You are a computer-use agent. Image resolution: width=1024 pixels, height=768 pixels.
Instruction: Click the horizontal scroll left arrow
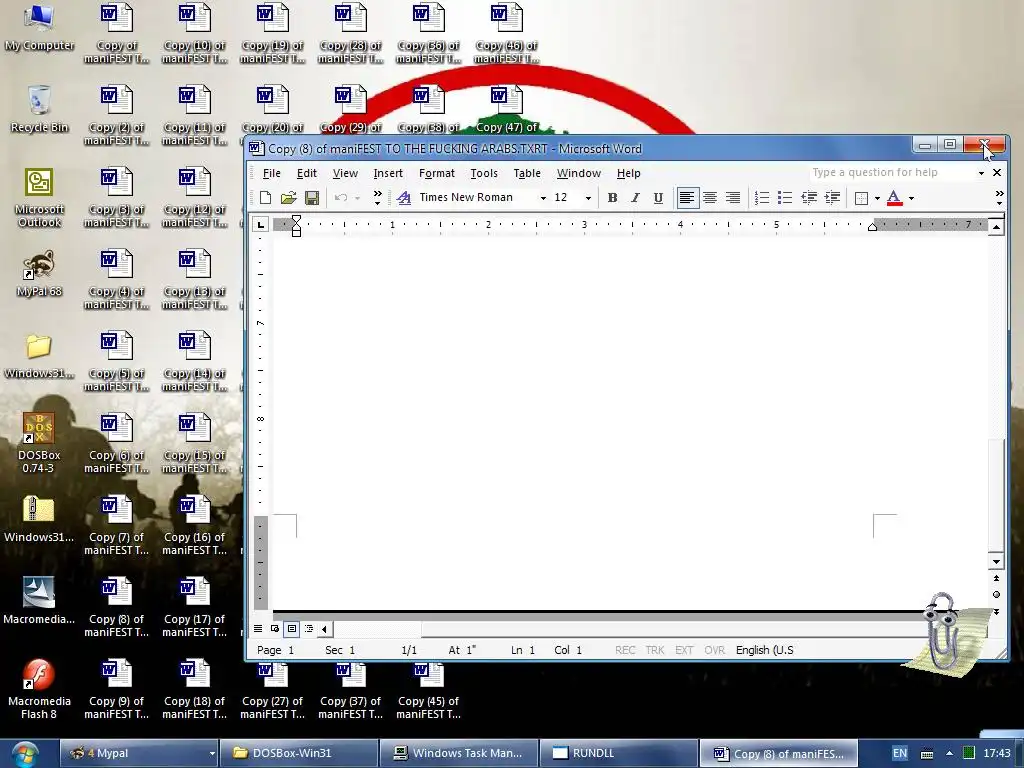pos(325,629)
